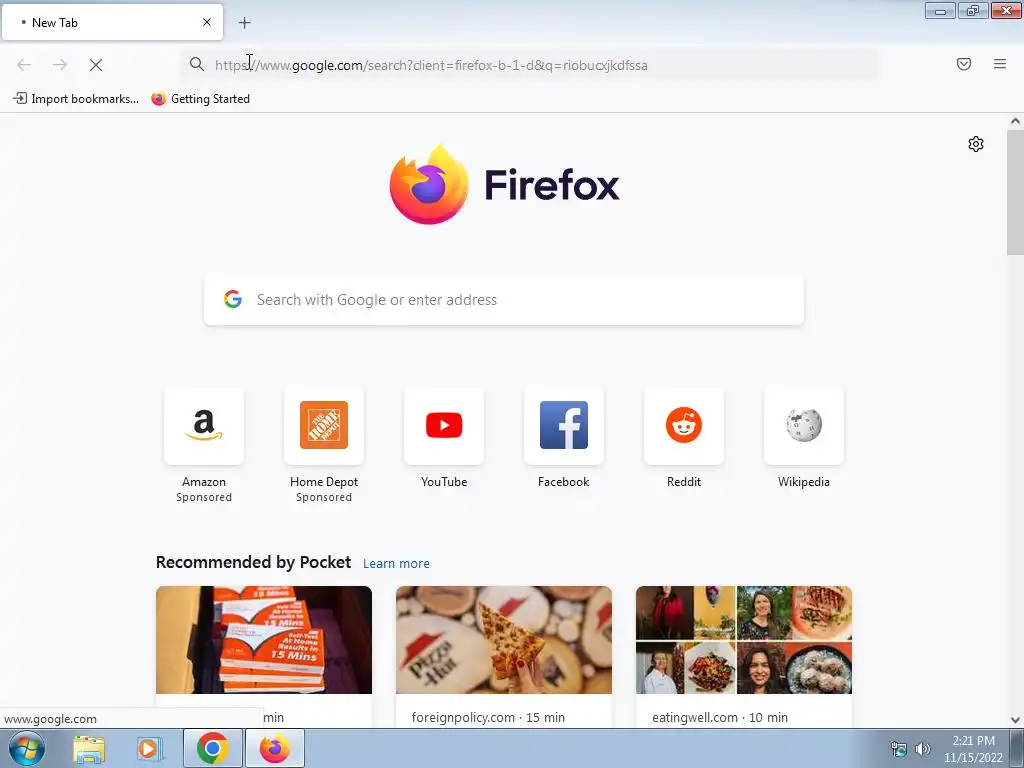Click scrollbar down arrow

(1015, 720)
